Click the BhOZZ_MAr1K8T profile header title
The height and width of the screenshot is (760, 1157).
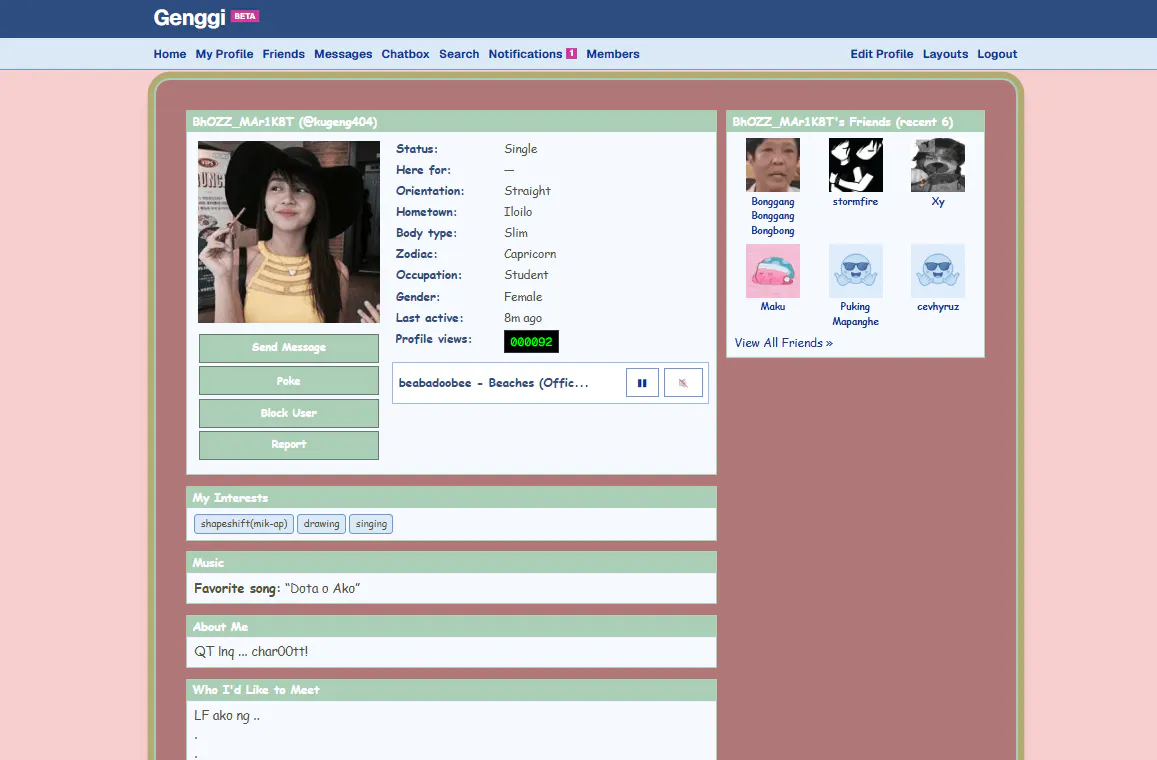(x=285, y=122)
